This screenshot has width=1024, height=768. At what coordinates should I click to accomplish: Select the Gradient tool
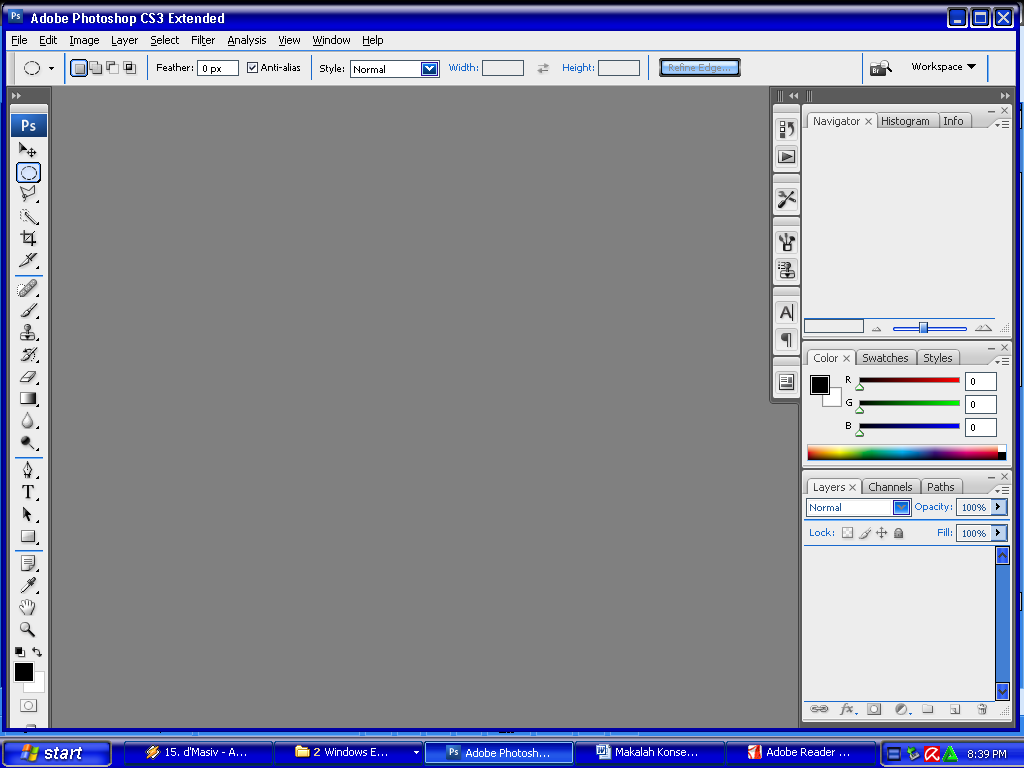[x=28, y=398]
